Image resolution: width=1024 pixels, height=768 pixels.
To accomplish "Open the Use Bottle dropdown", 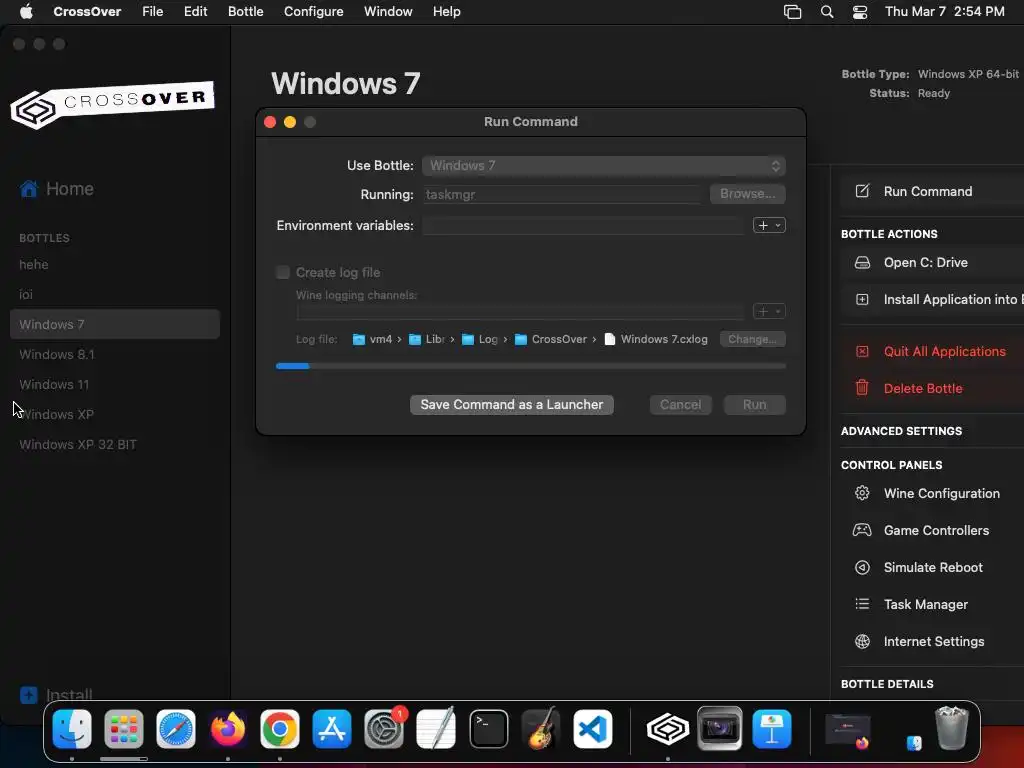I will tap(603, 166).
